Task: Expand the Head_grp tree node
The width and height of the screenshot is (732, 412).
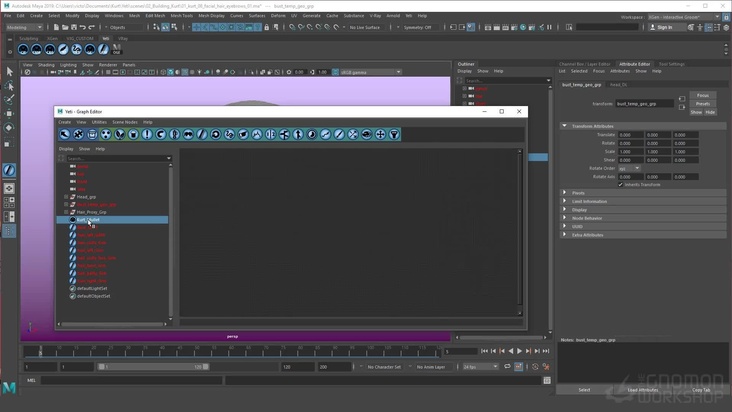Action: [66, 197]
